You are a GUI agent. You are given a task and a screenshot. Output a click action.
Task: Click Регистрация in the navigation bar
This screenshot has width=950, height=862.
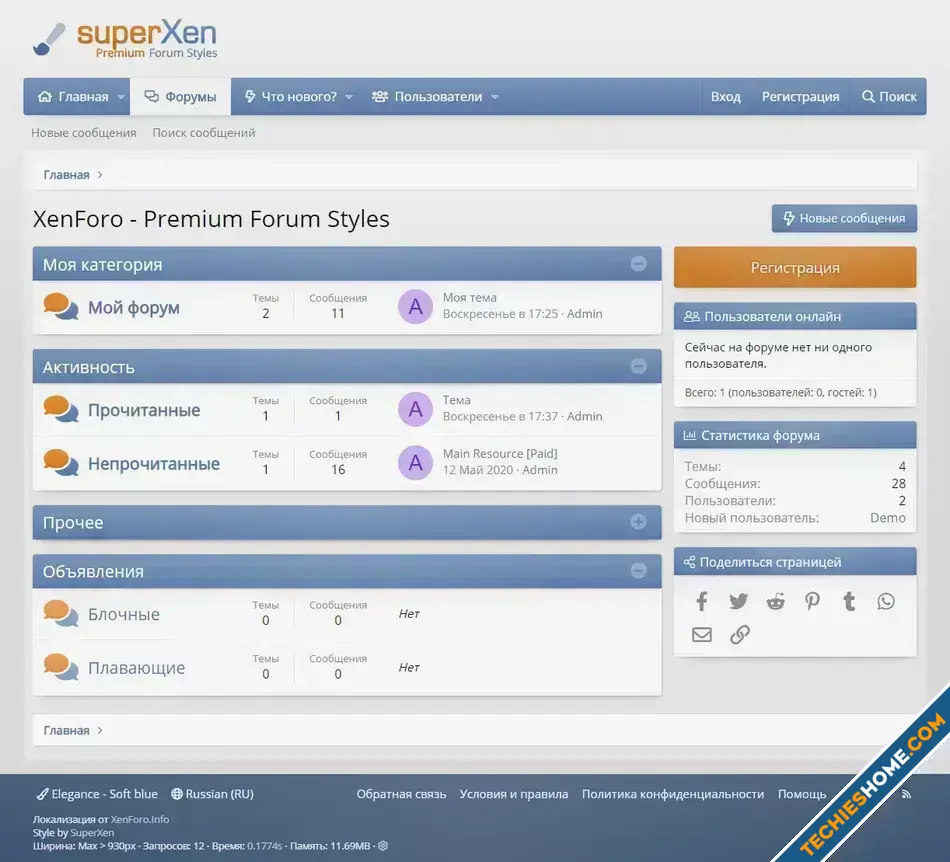point(800,97)
